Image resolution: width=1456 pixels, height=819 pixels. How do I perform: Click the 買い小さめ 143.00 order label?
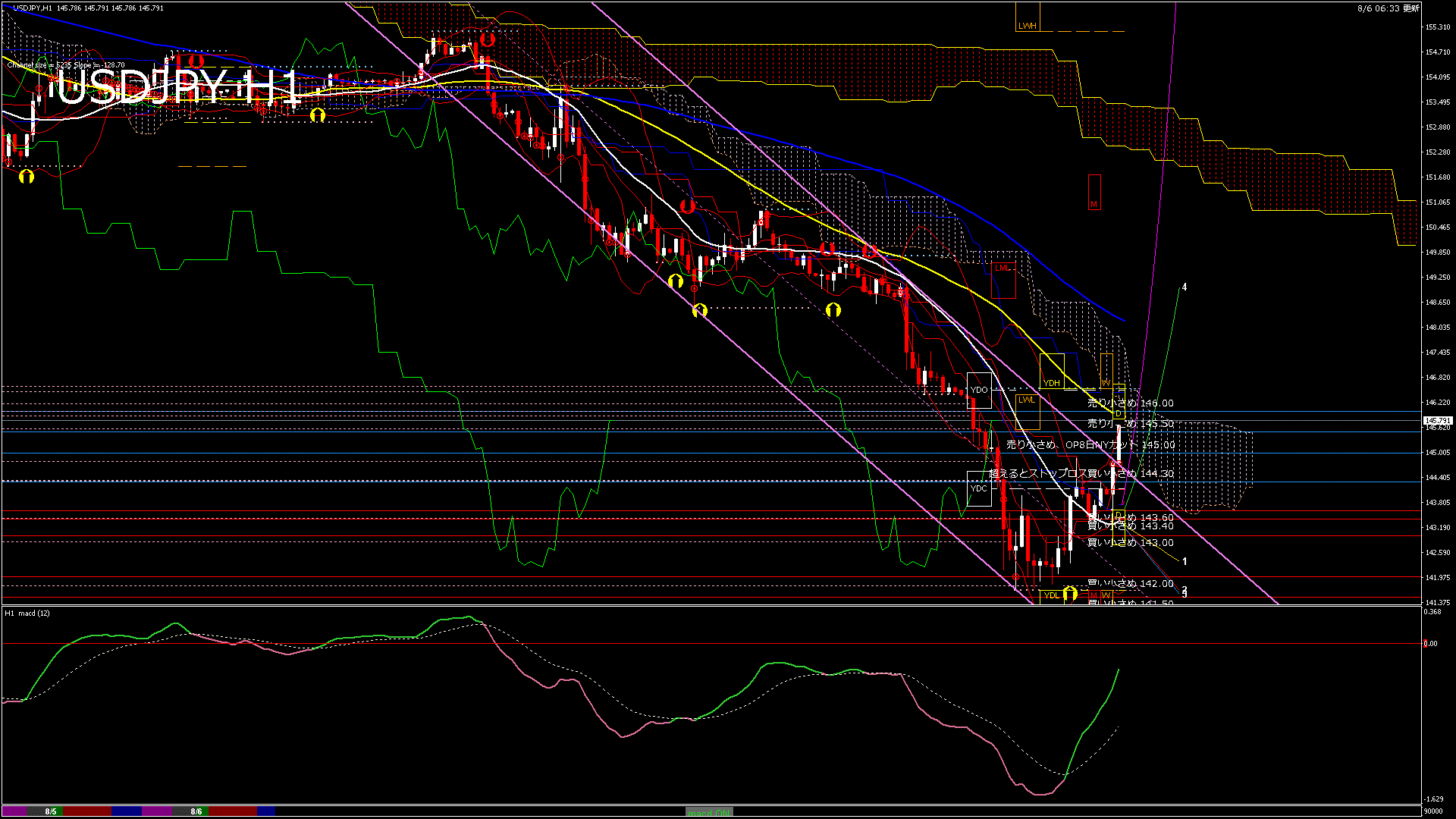[1130, 543]
